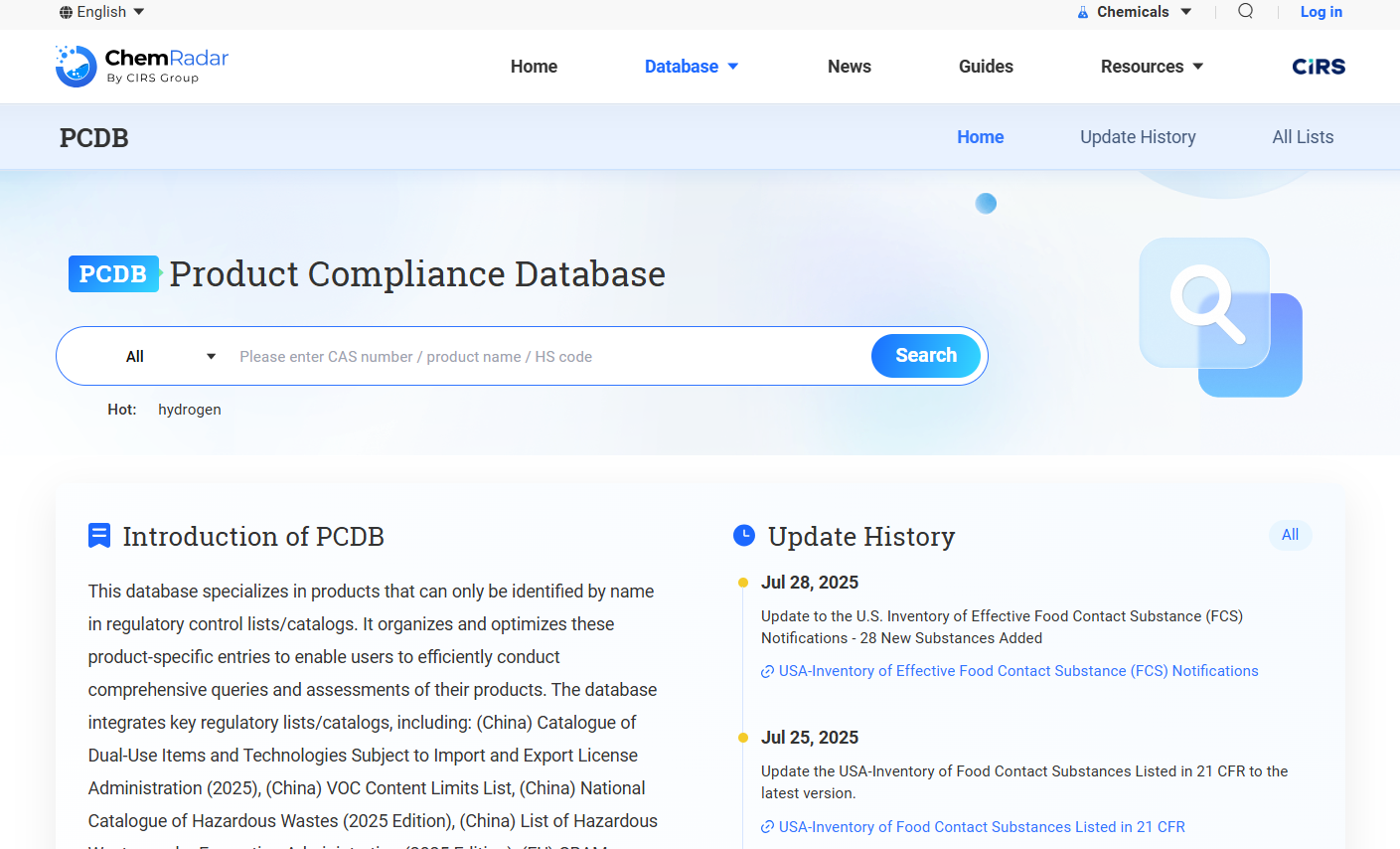The image size is (1400, 849).
Task: Switch to the All Lists tab
Action: tap(1303, 137)
